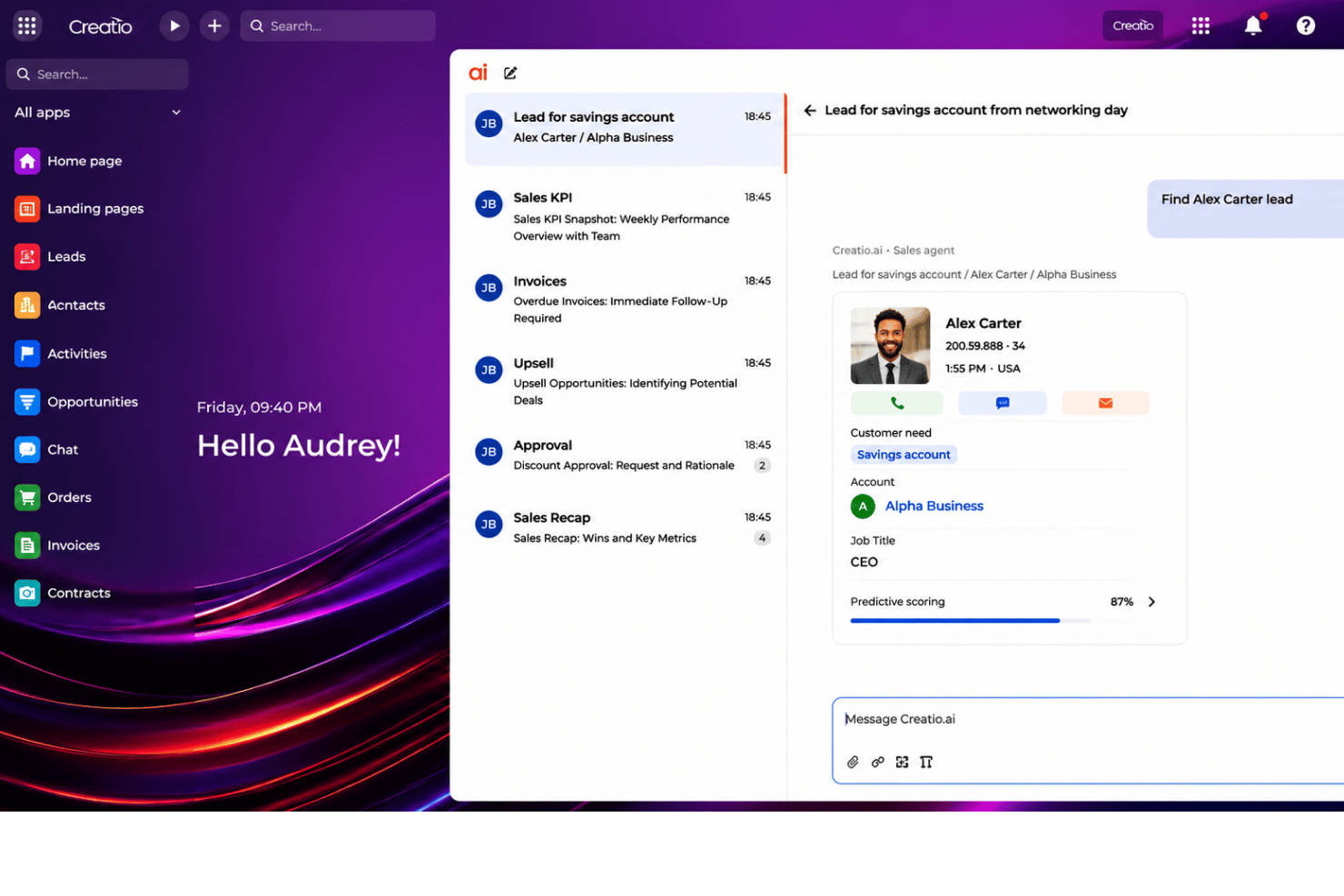This screenshot has width=1344, height=896.
Task: Open the nine-dot grid menu at top right
Action: click(1201, 25)
